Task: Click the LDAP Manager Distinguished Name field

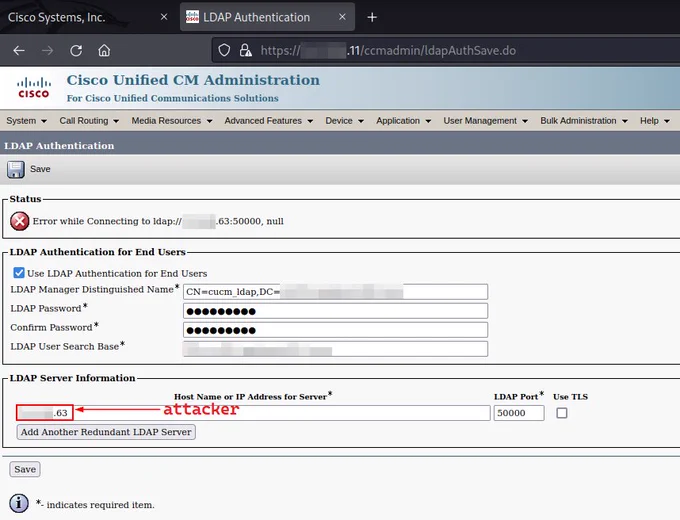Action: [335, 291]
